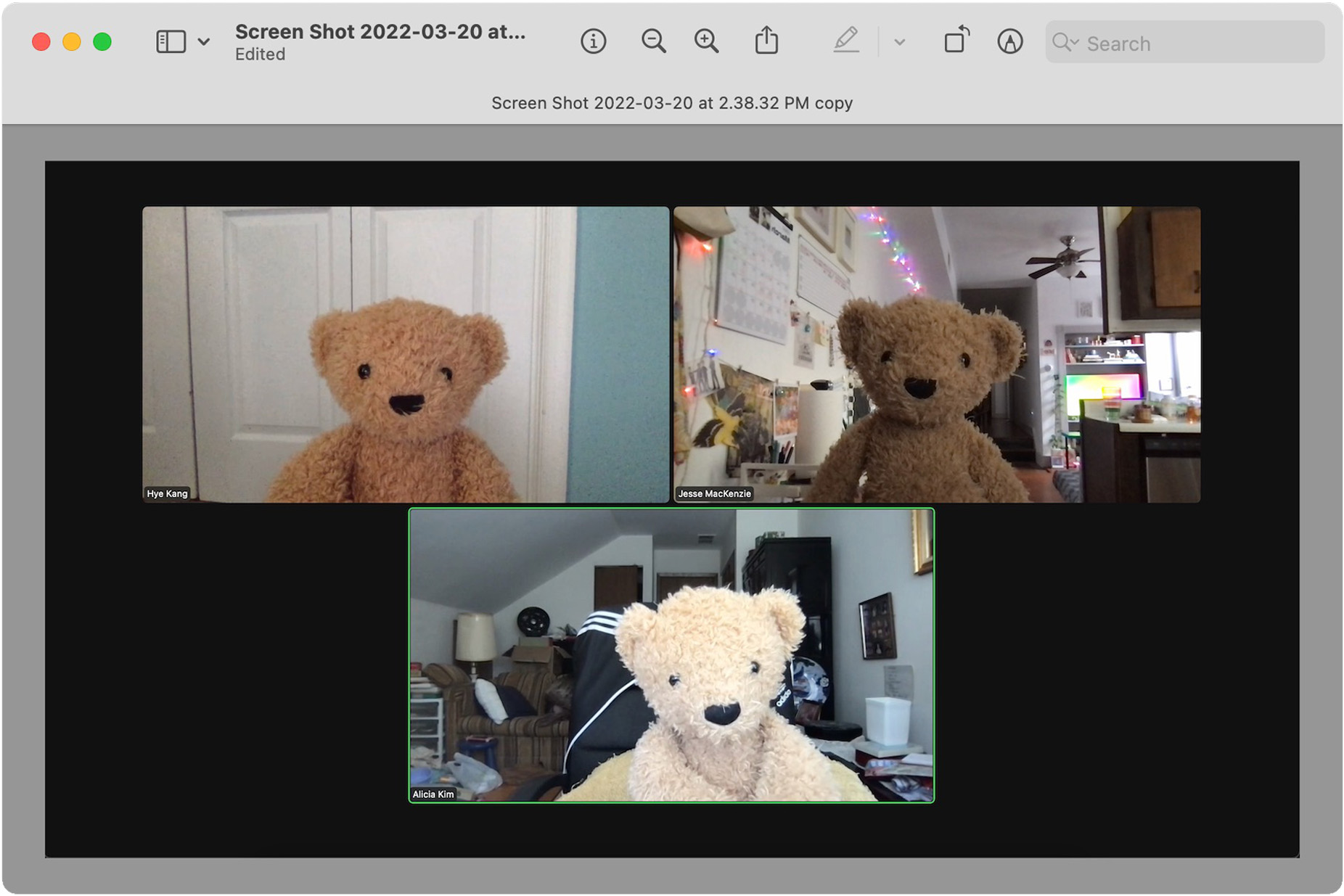Viewport: 1344px width, 896px height.
Task: Click the Alicia Kim video tile
Action: click(x=671, y=655)
